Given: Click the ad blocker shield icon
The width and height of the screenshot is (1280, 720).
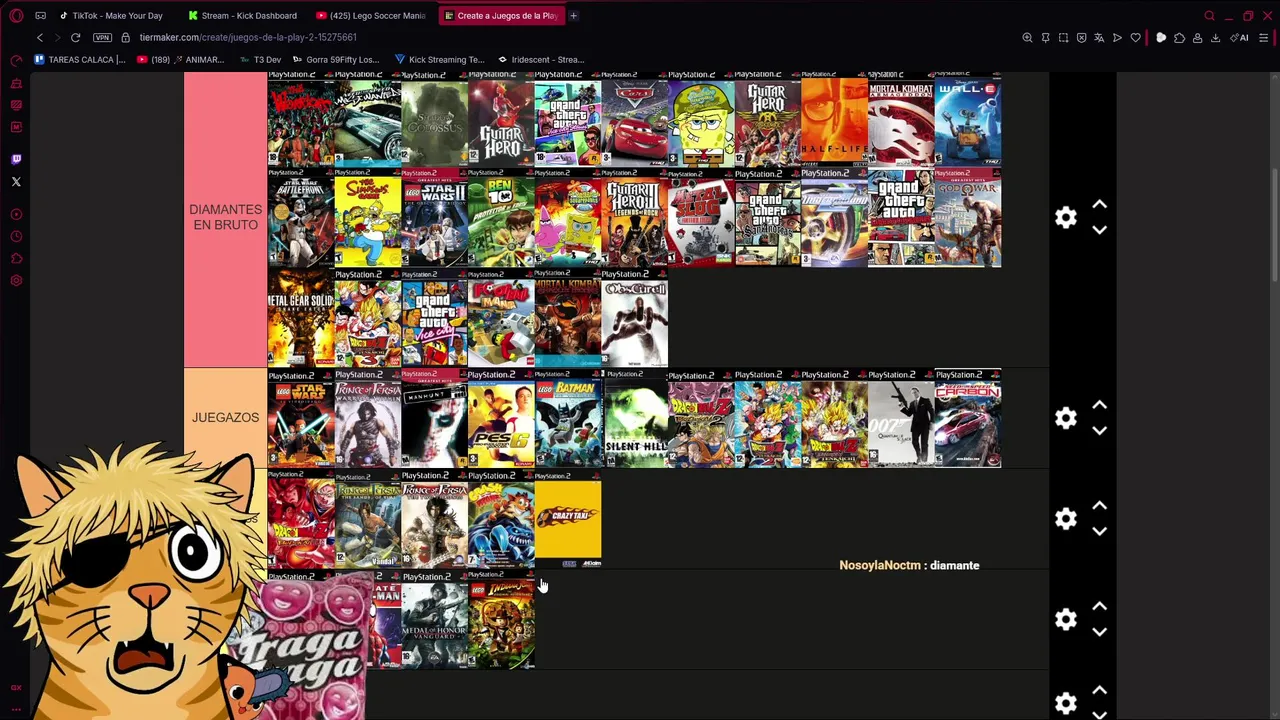Looking at the screenshot, I should pos(1081,38).
